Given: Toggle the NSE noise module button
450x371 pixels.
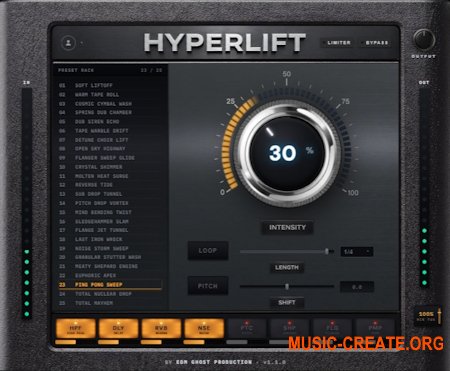Looking at the screenshot, I should (204, 328).
